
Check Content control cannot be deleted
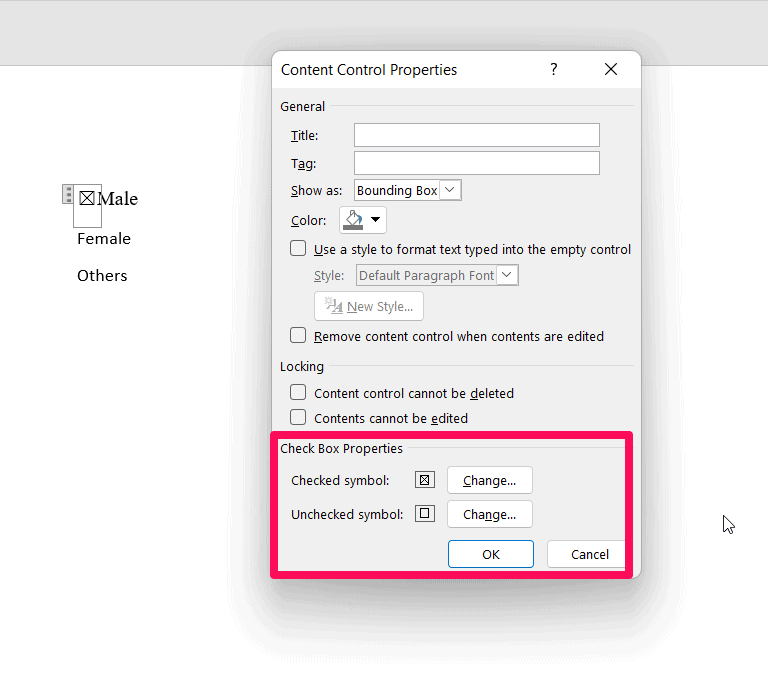298,393
